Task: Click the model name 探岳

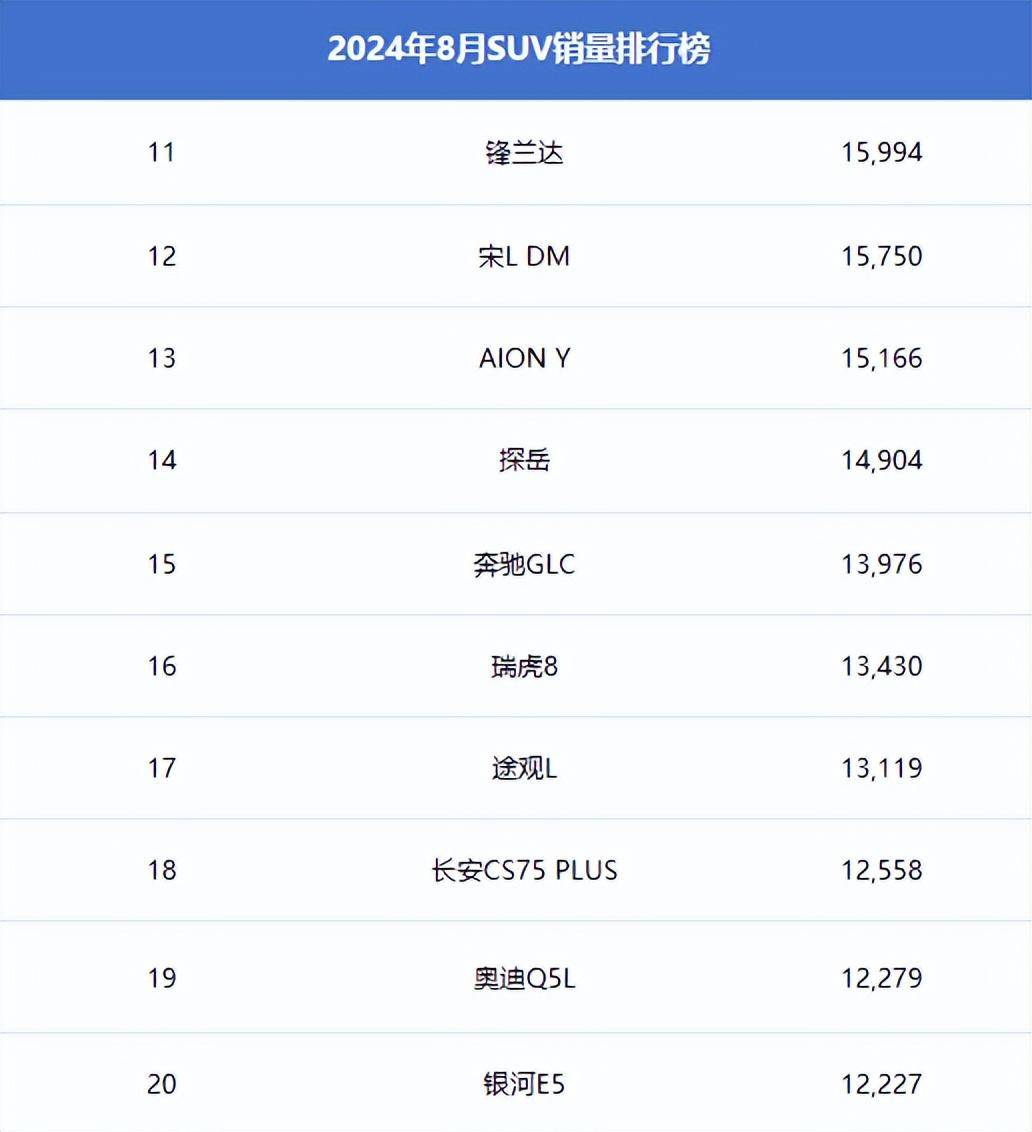Action: pyautogui.click(x=524, y=460)
